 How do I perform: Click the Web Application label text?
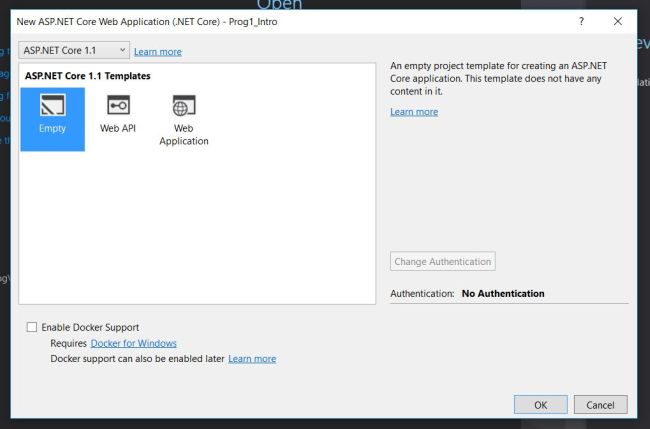pos(184,135)
